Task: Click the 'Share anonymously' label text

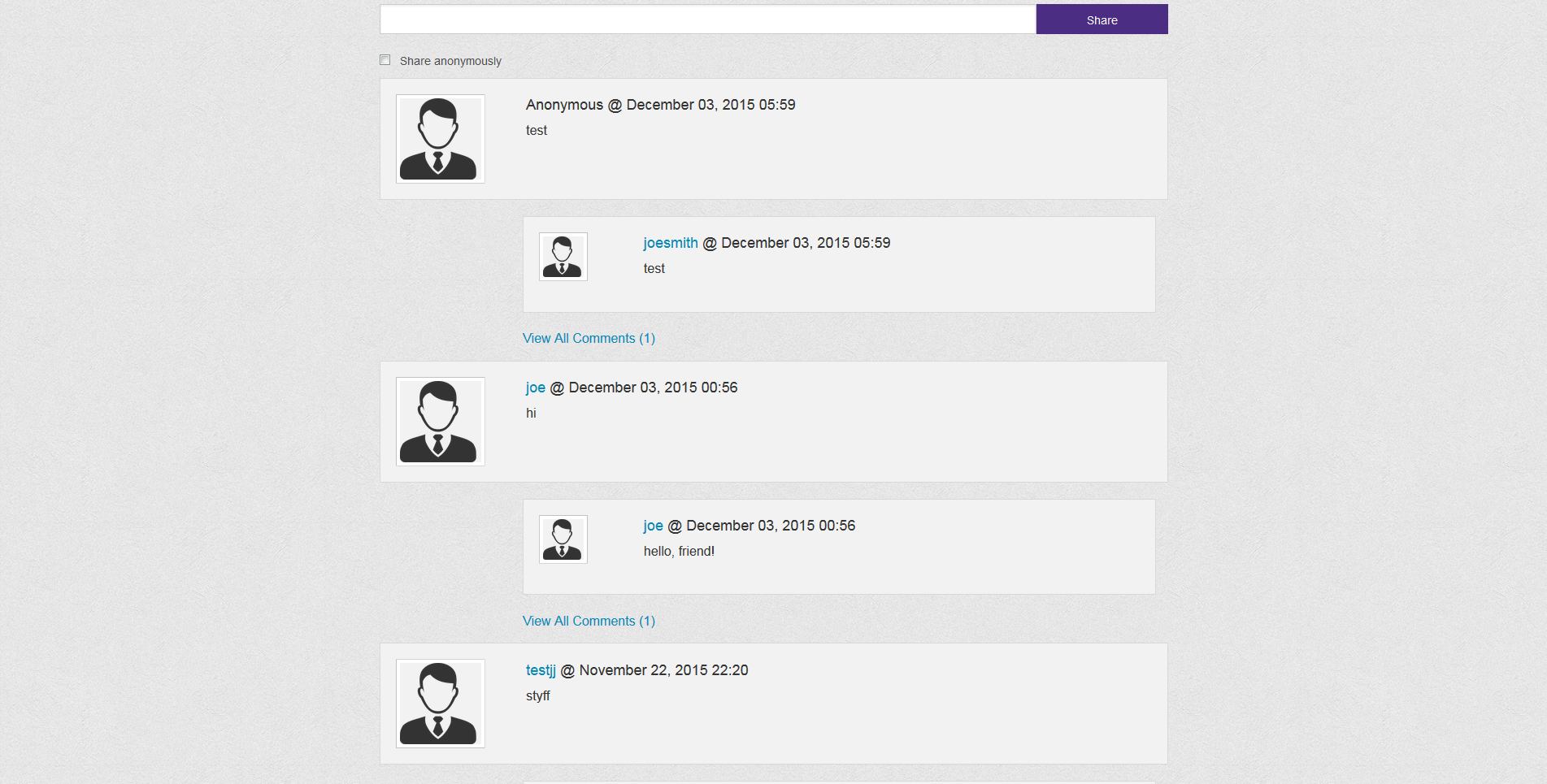Action: coord(450,61)
